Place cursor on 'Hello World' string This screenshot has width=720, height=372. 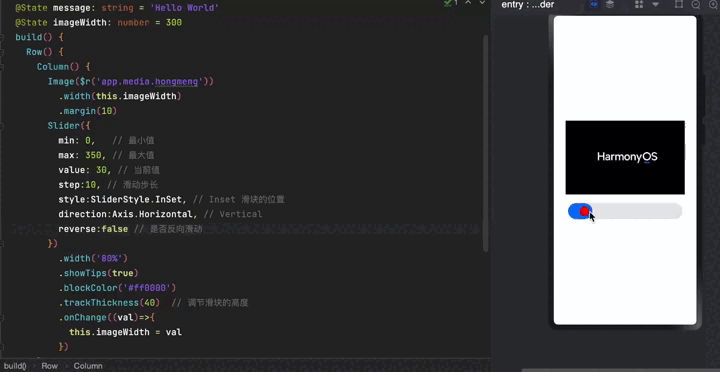tap(186, 8)
